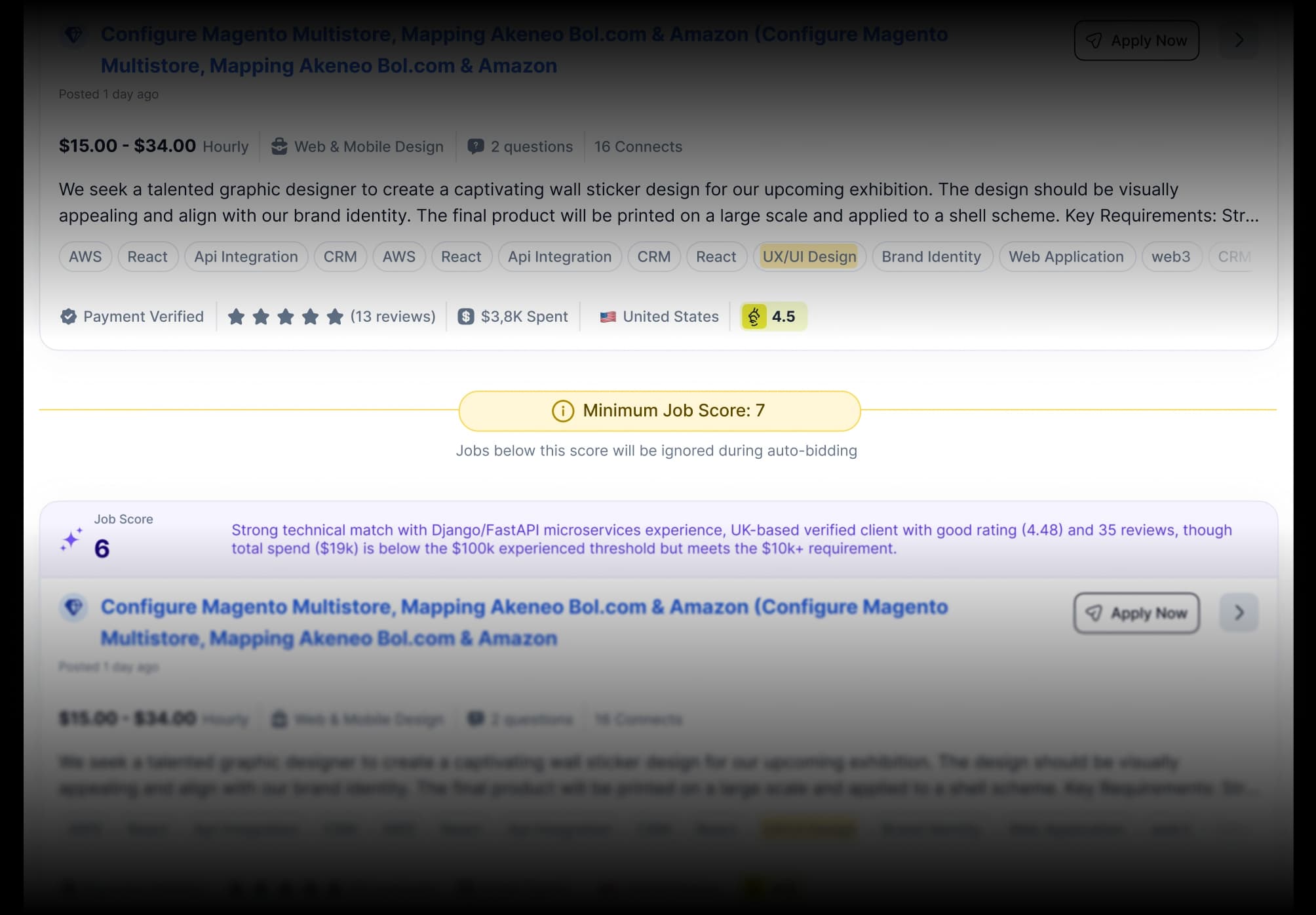The image size is (1316, 915).
Task: Click the dollar spent icon
Action: coord(465,317)
